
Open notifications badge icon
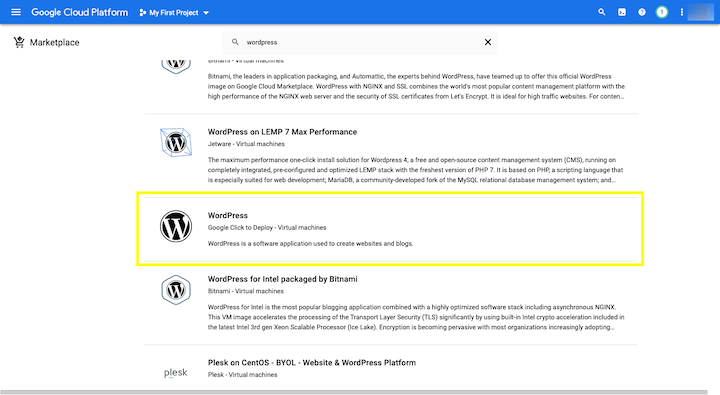[662, 12]
